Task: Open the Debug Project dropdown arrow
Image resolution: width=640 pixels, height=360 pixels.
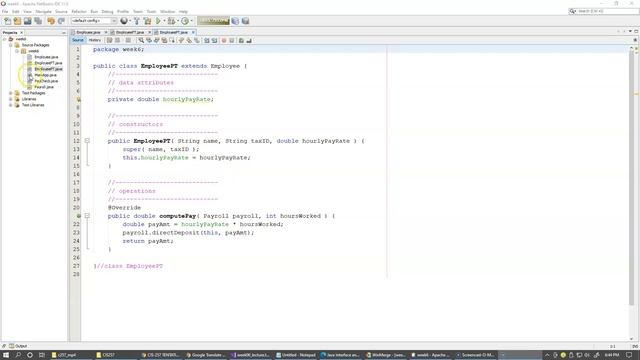Action: pos(178,21)
